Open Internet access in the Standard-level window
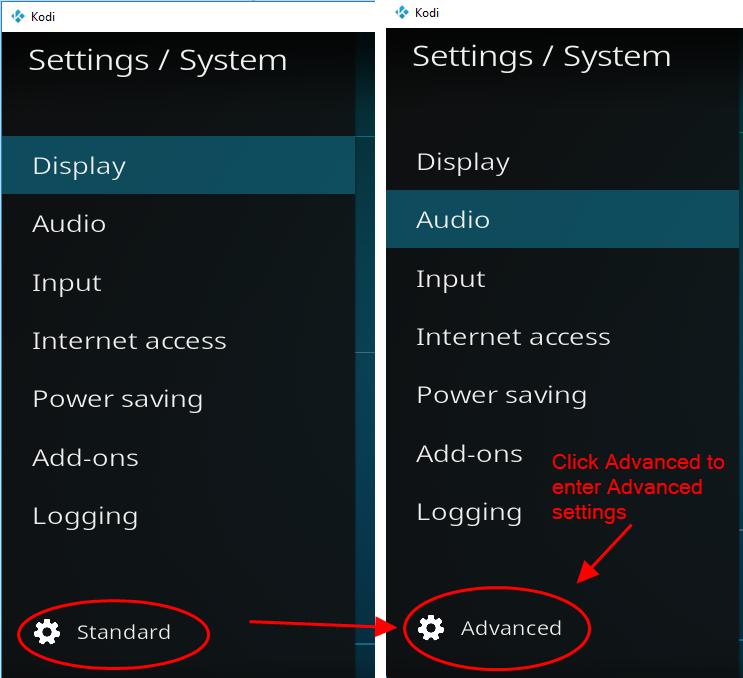Image resolution: width=743 pixels, height=678 pixels. (x=129, y=341)
